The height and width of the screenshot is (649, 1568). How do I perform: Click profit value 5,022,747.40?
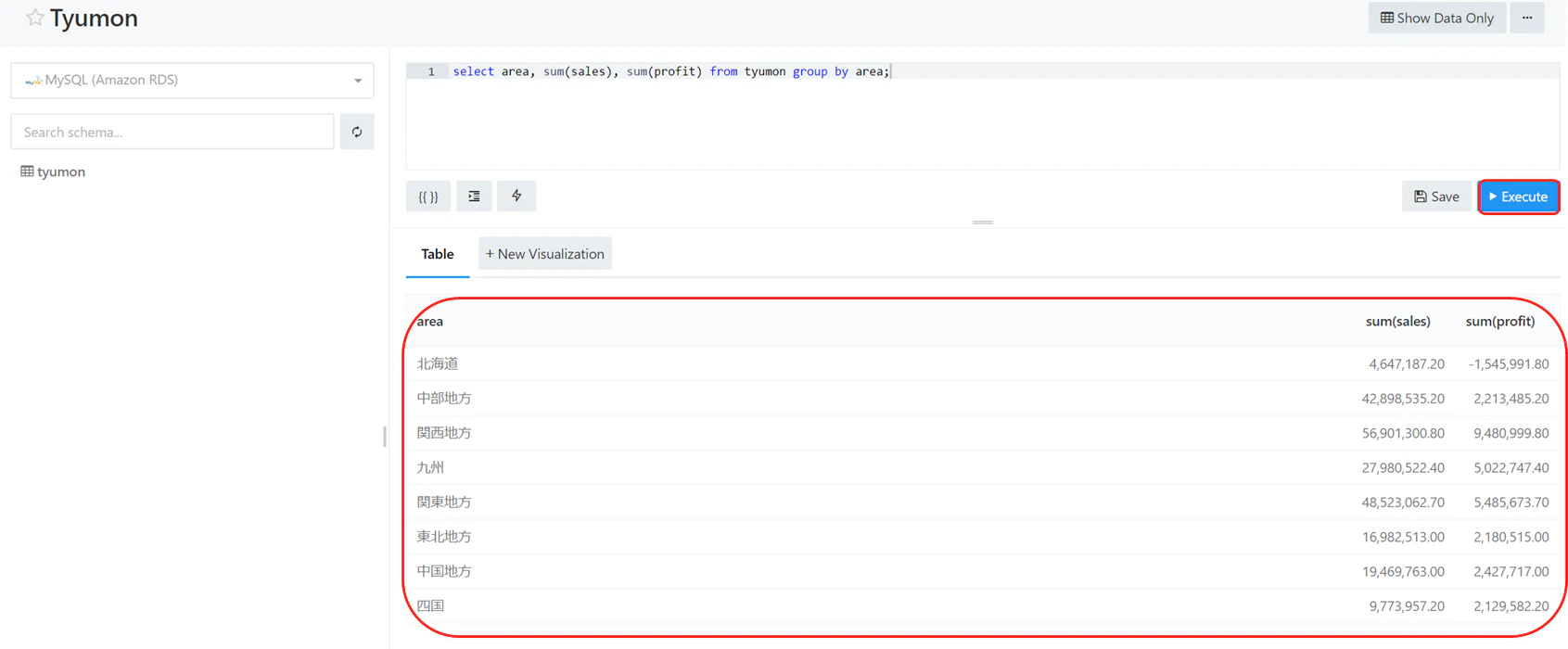click(x=1511, y=468)
